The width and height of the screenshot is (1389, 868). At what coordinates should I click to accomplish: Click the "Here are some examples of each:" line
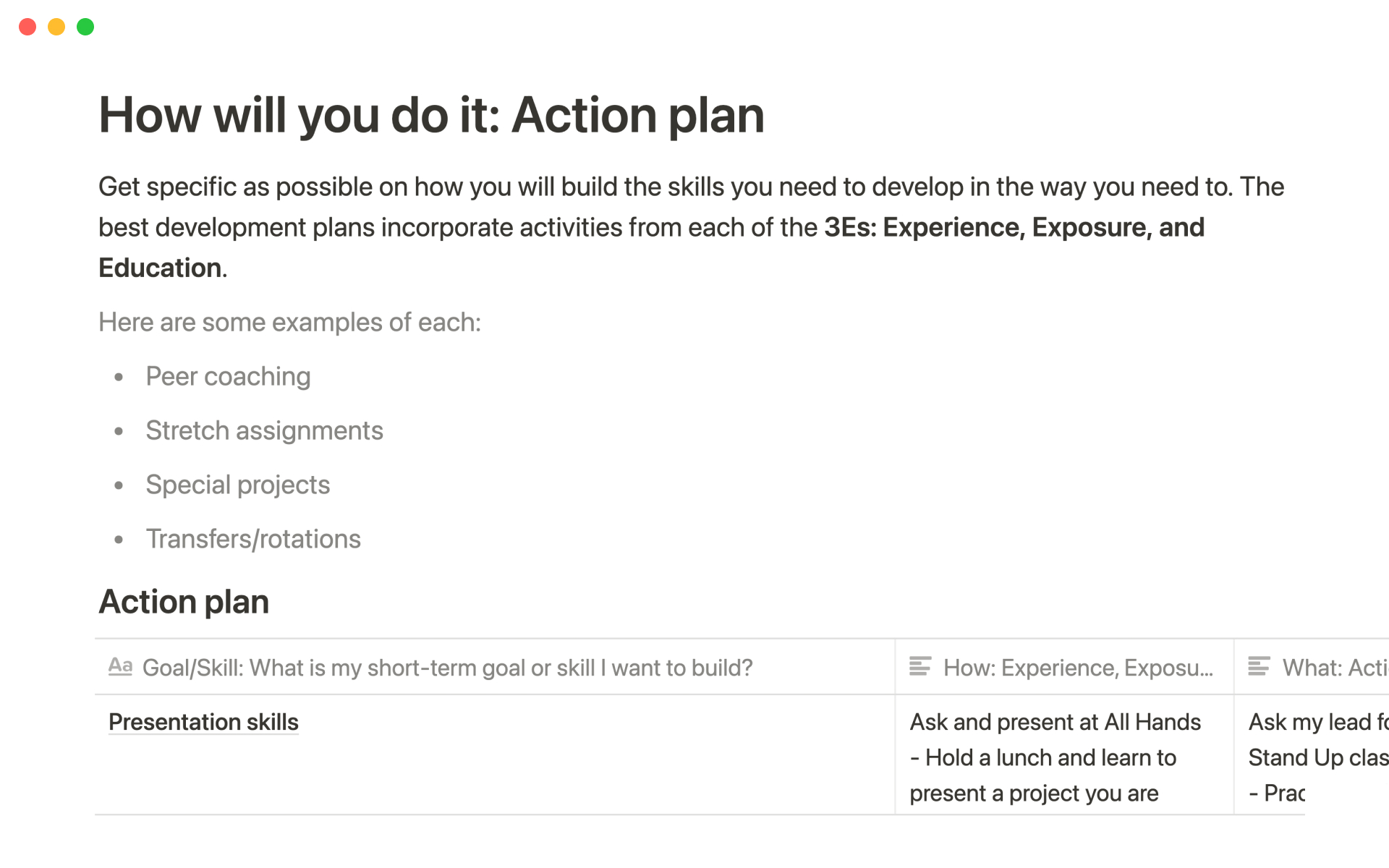tap(289, 322)
